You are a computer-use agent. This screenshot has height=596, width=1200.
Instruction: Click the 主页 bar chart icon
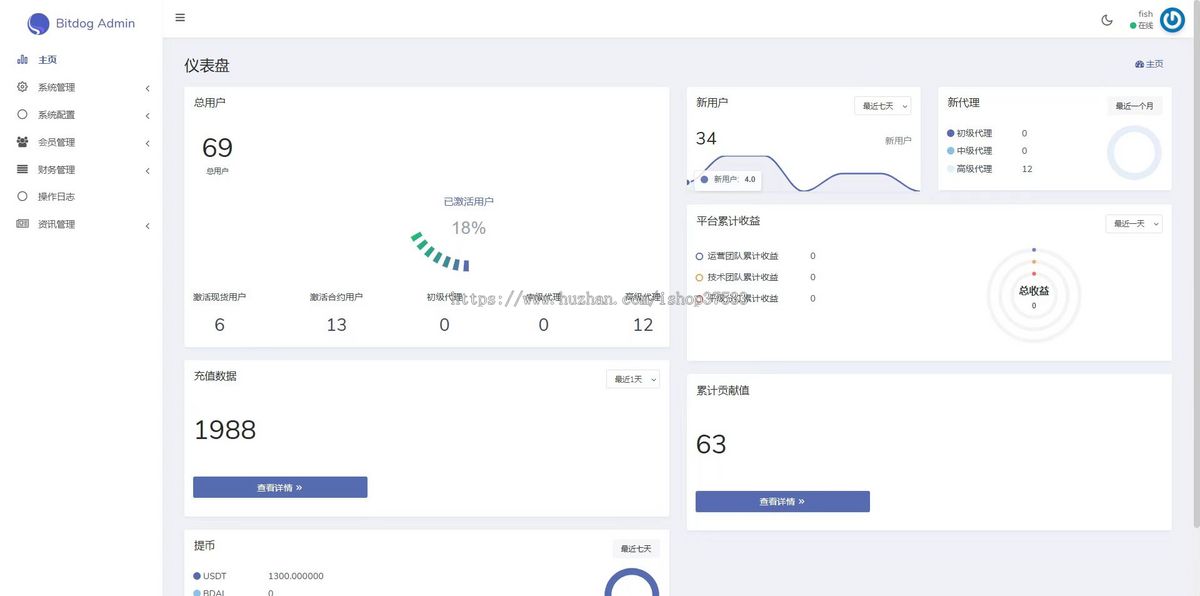pos(22,60)
